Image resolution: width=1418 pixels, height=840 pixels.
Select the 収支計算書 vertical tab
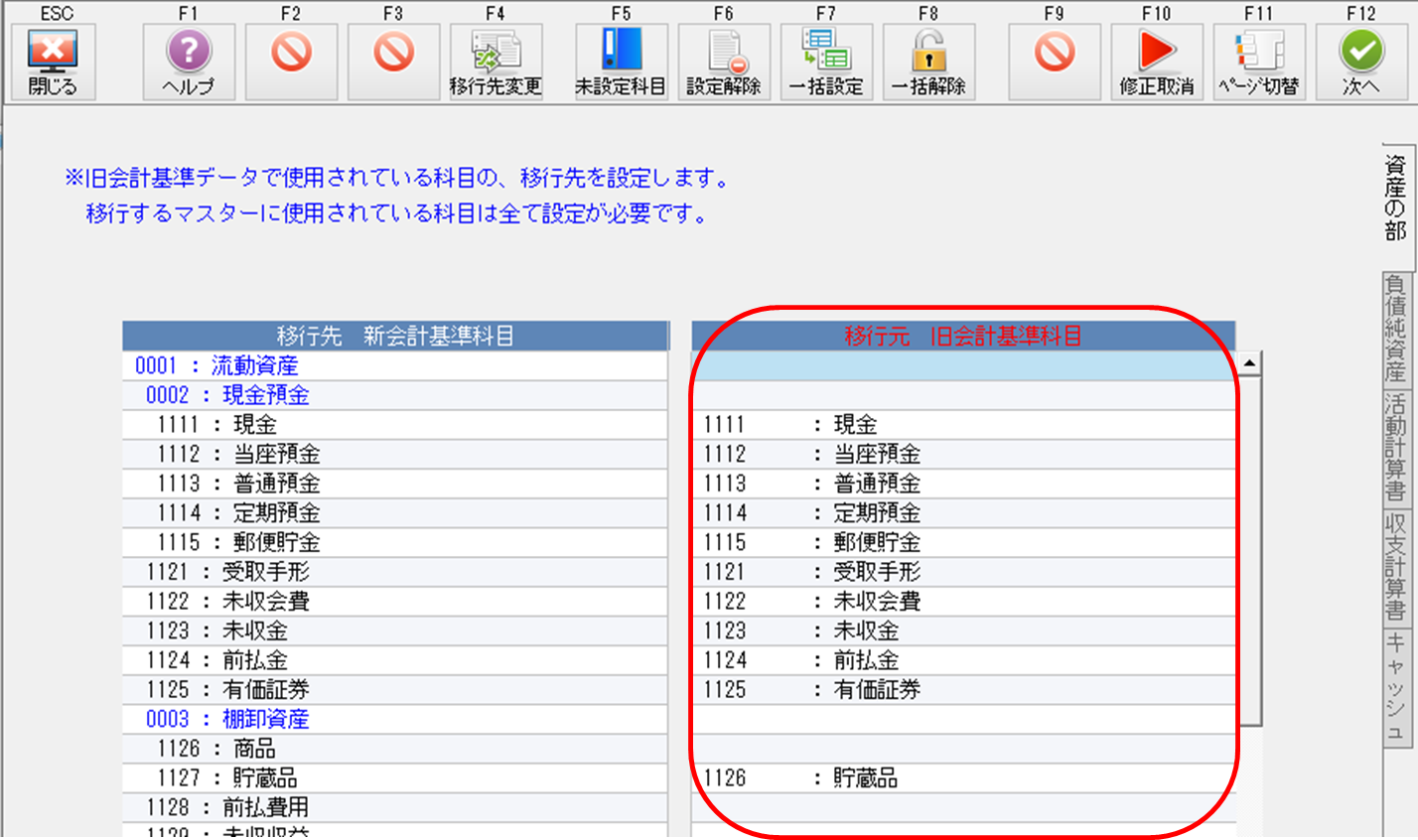click(1396, 567)
